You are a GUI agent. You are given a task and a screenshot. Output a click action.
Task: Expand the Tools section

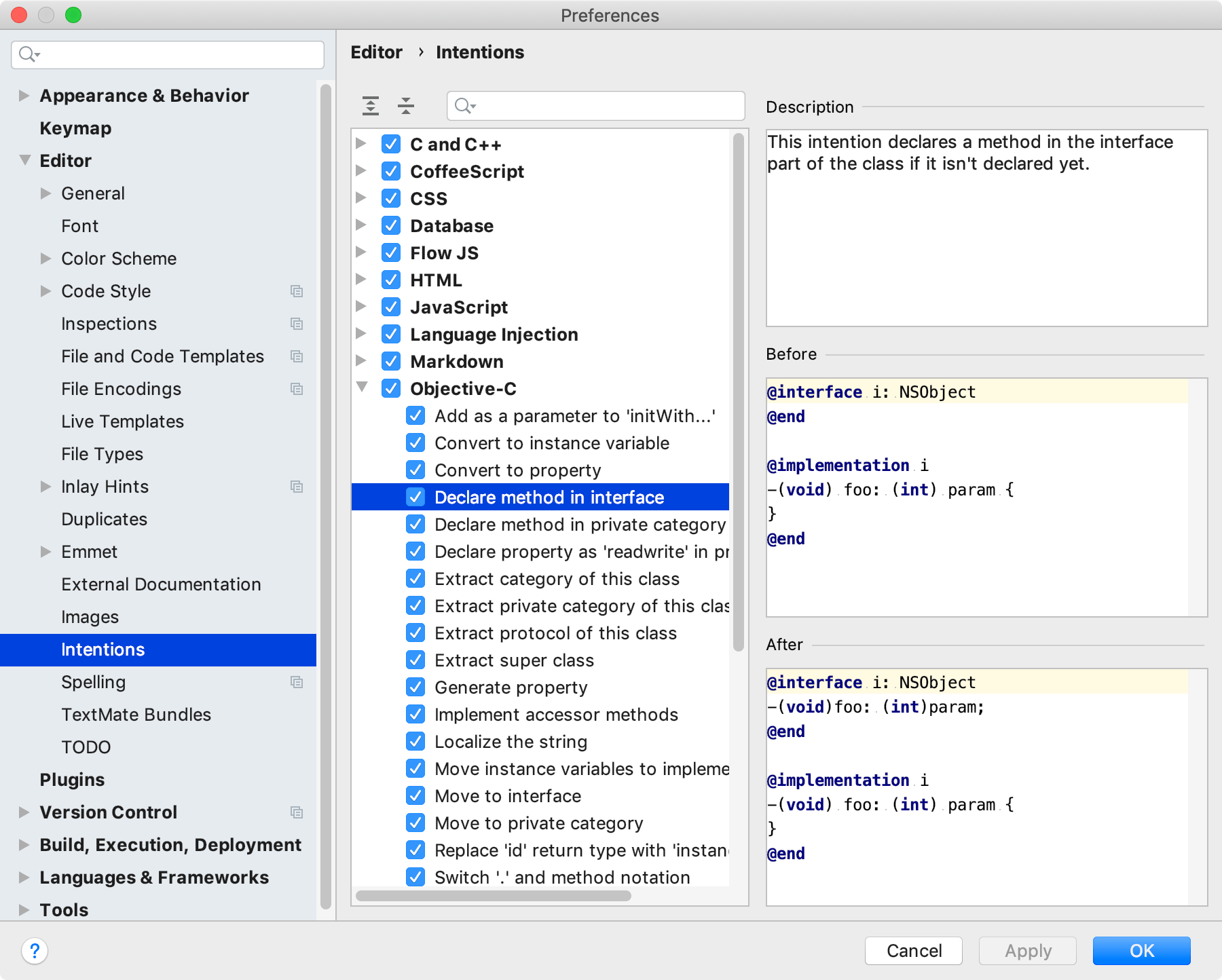point(24,909)
